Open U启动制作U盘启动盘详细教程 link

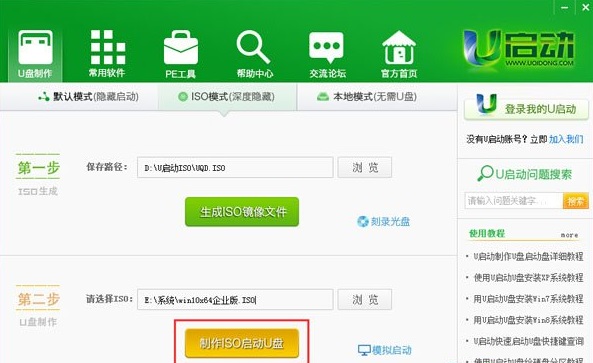528,256
